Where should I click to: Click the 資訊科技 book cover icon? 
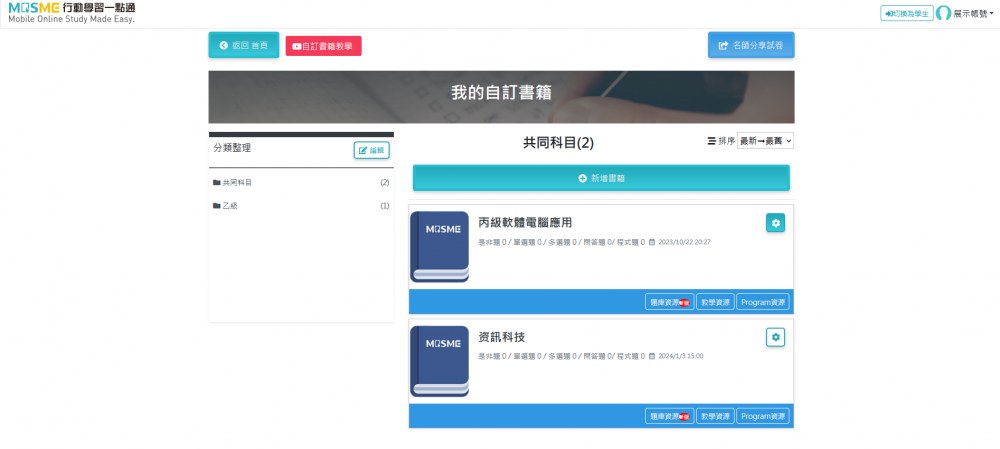point(439,360)
